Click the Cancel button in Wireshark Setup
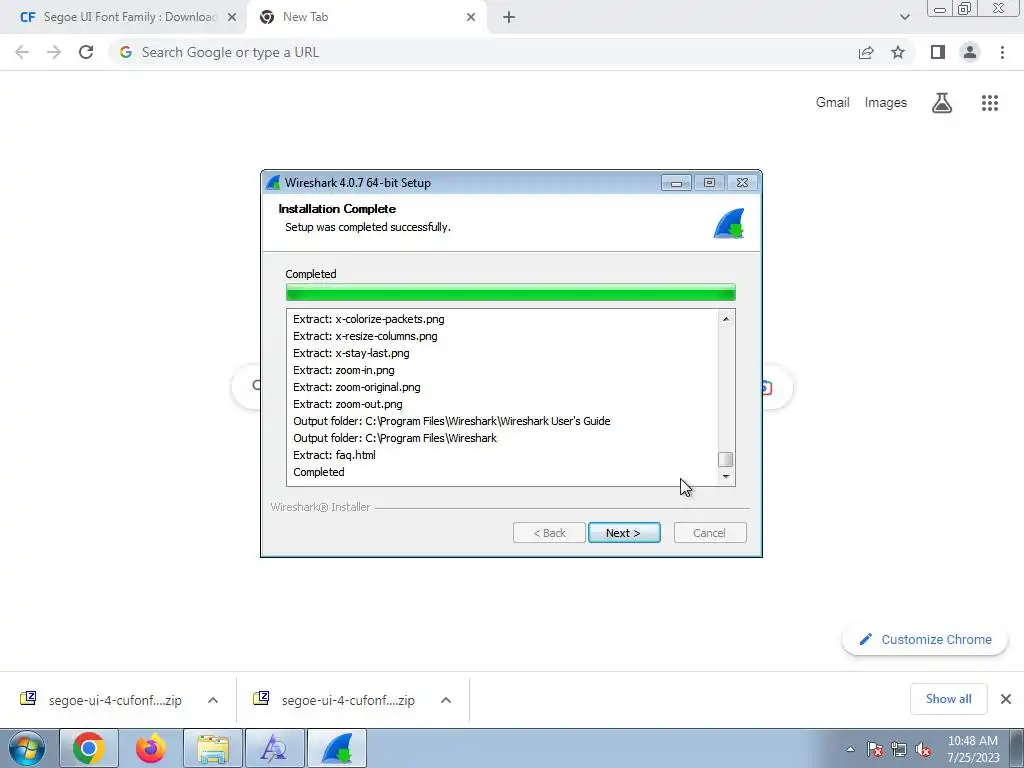The width and height of the screenshot is (1024, 768). click(x=710, y=533)
